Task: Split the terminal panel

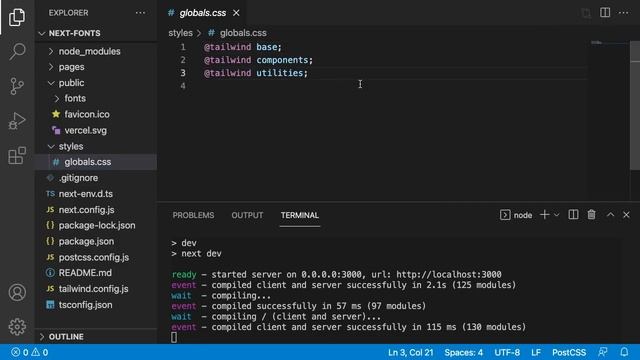Action: click(573, 215)
